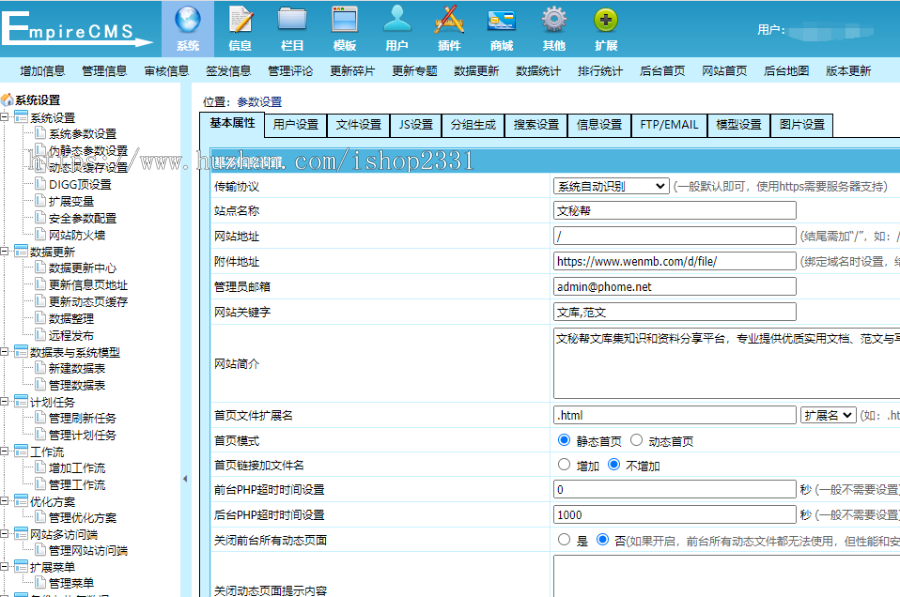The width and height of the screenshot is (900, 597).
Task: Switch to the 图片设置 tab
Action: [802, 125]
